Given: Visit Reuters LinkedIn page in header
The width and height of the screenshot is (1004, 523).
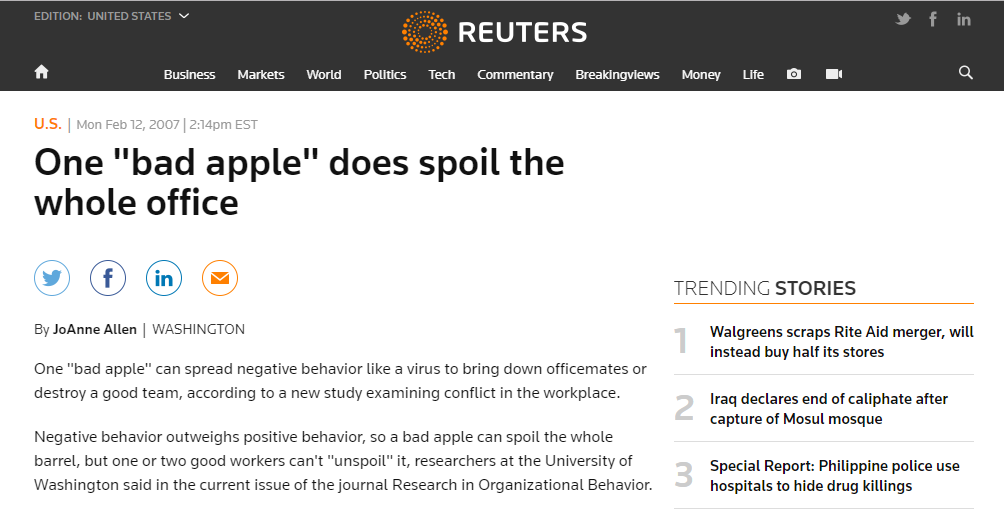Looking at the screenshot, I should (963, 19).
